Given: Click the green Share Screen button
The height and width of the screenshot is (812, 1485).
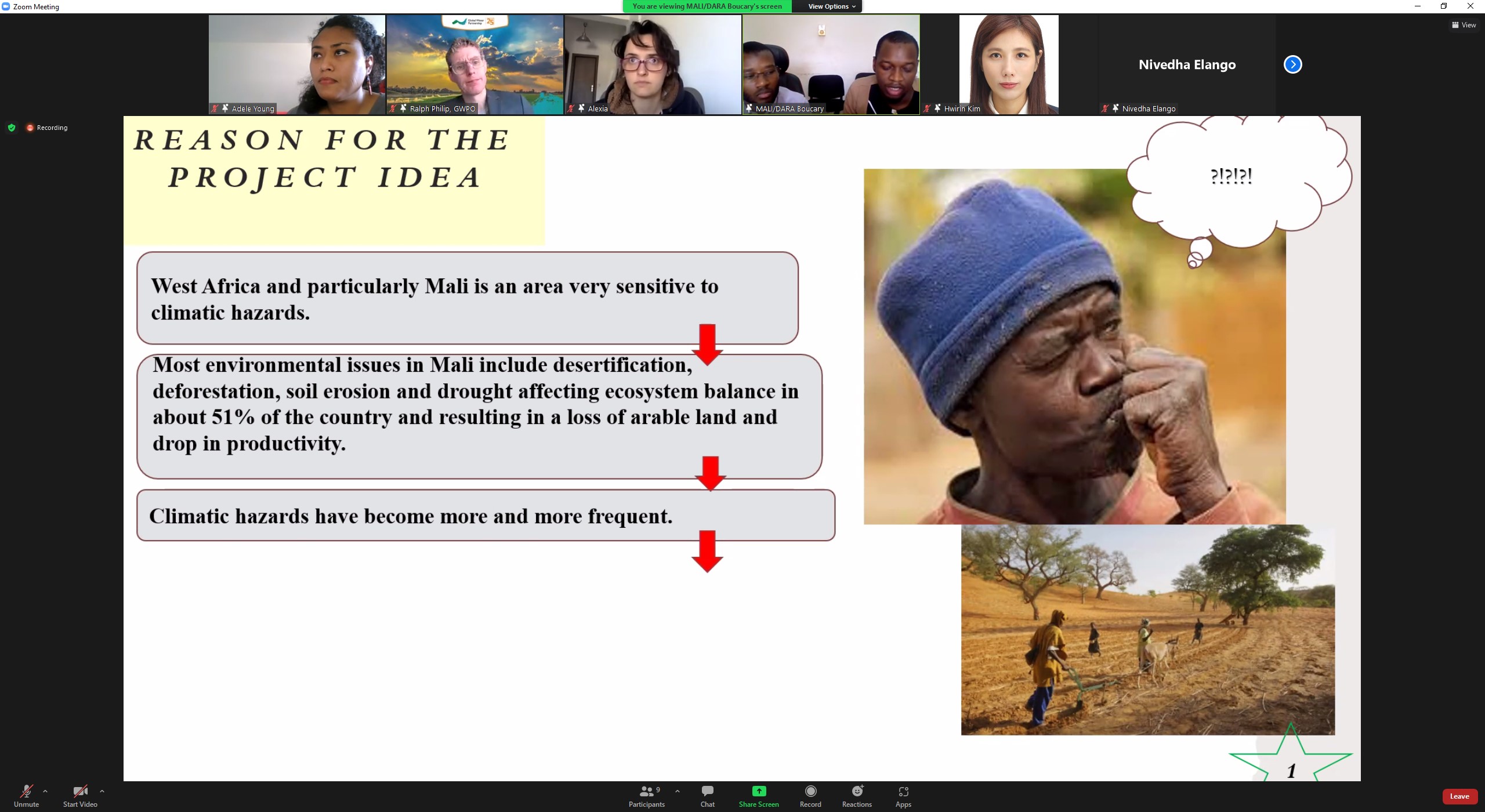Looking at the screenshot, I should (759, 796).
